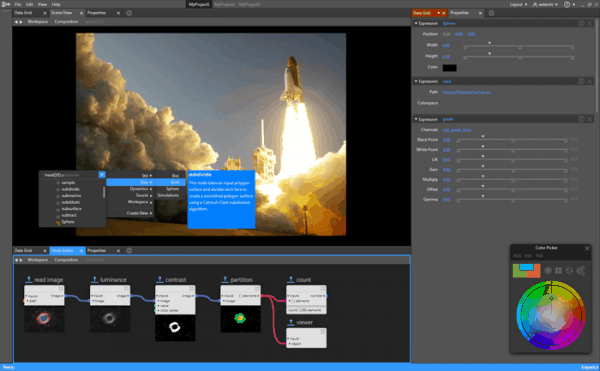Viewport: 600px width, 371px height.
Task: Close the top-left Properties tab
Action: [x=118, y=13]
